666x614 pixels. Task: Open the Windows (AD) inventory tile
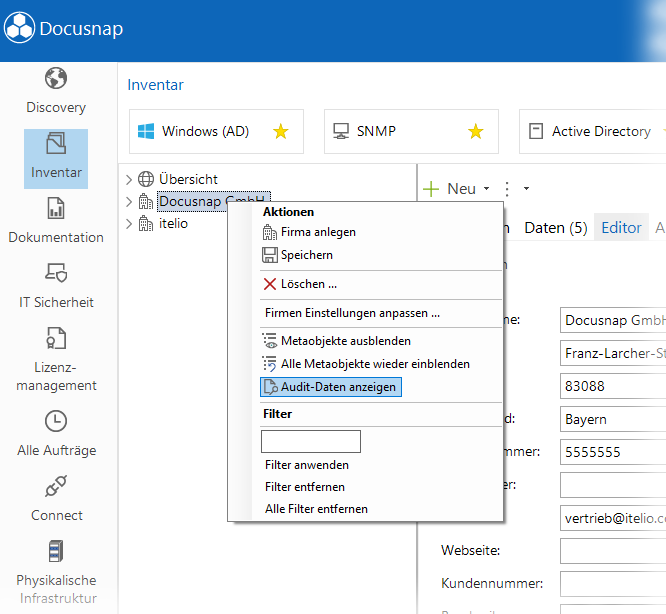point(216,131)
